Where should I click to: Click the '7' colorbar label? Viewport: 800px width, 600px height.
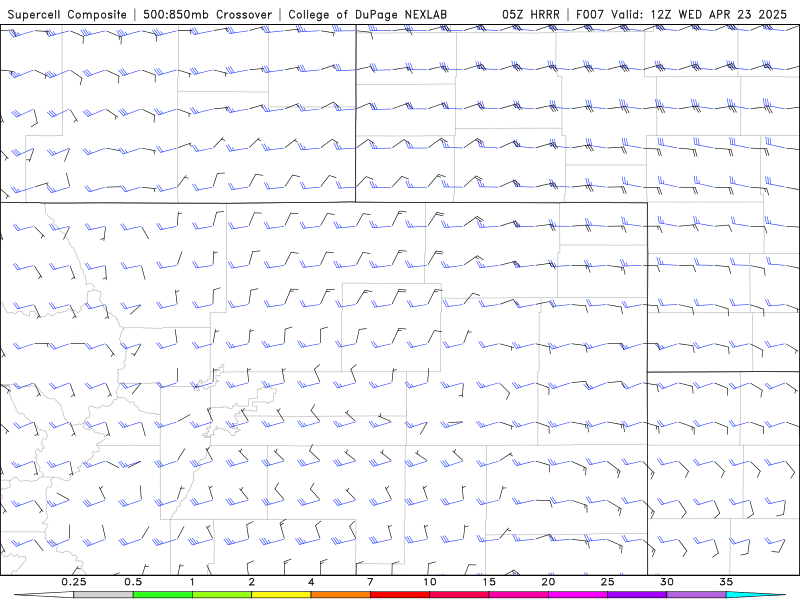pyautogui.click(x=370, y=582)
